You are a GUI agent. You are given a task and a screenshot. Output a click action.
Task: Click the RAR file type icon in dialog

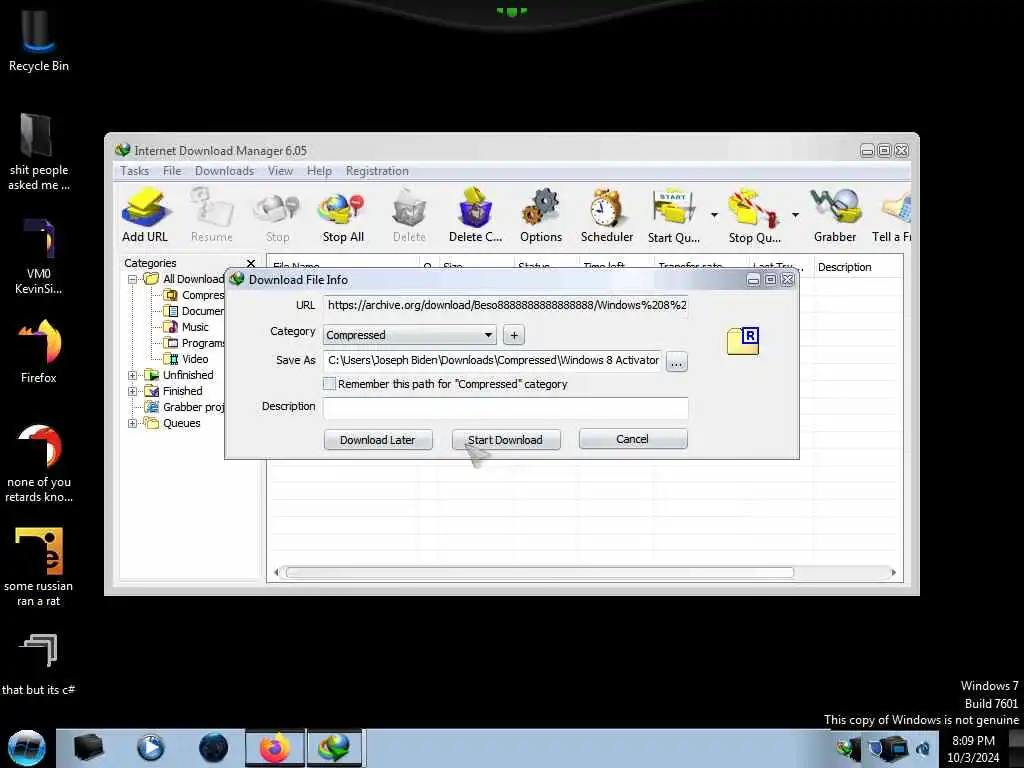point(743,341)
